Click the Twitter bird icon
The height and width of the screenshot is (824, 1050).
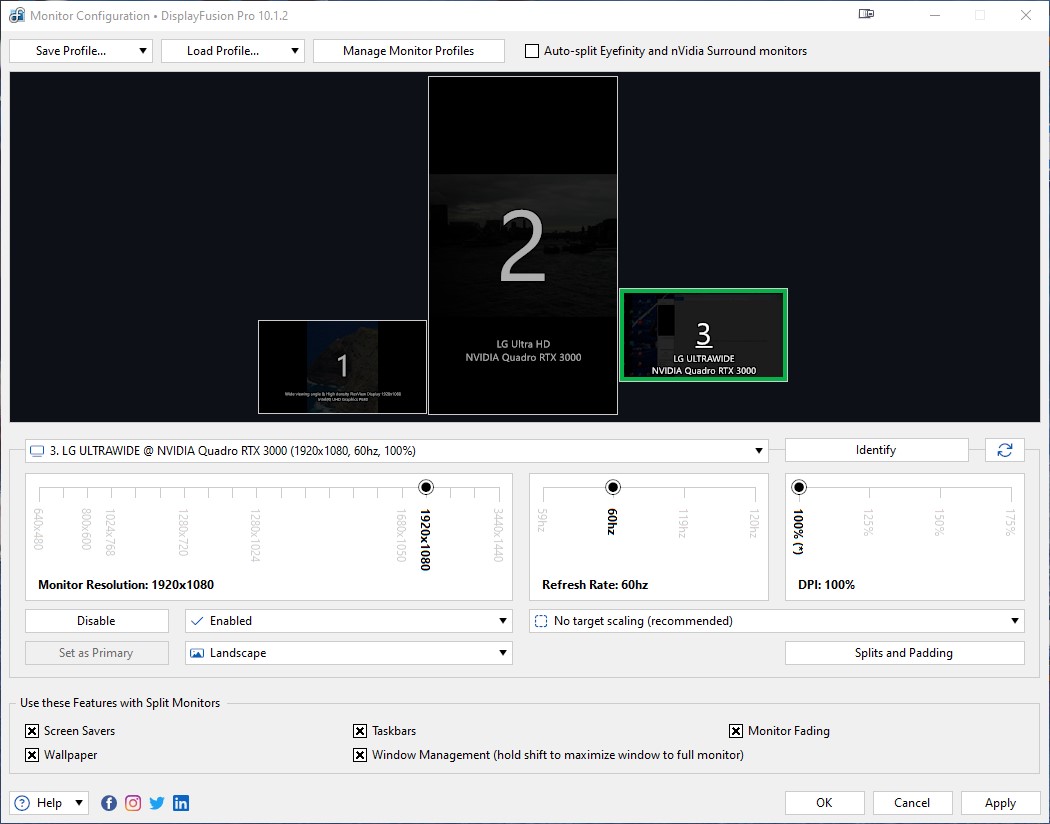(x=157, y=803)
